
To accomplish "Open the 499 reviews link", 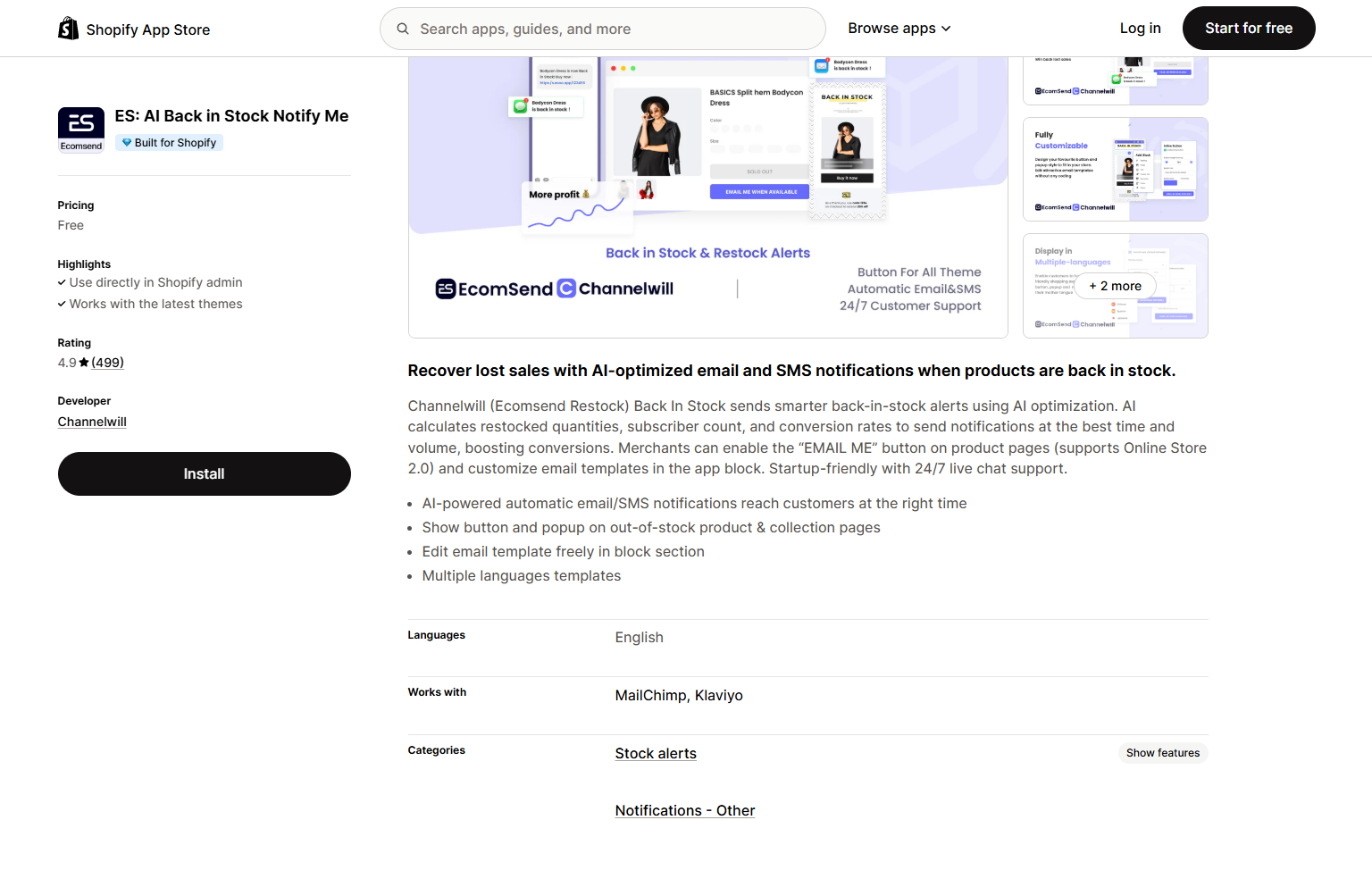I will click(108, 363).
